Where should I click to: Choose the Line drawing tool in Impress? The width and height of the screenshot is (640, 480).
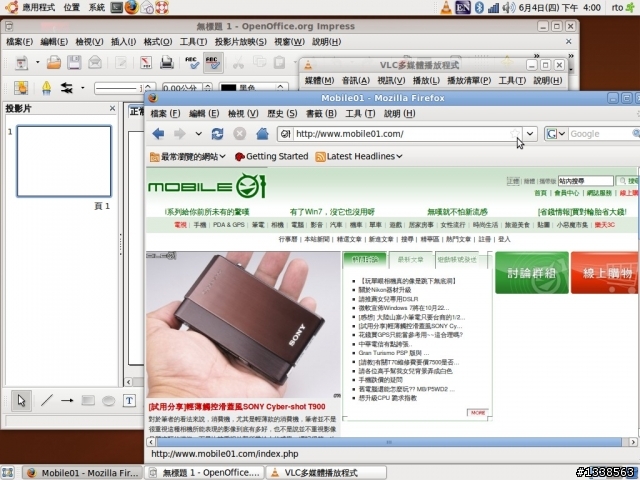point(47,401)
